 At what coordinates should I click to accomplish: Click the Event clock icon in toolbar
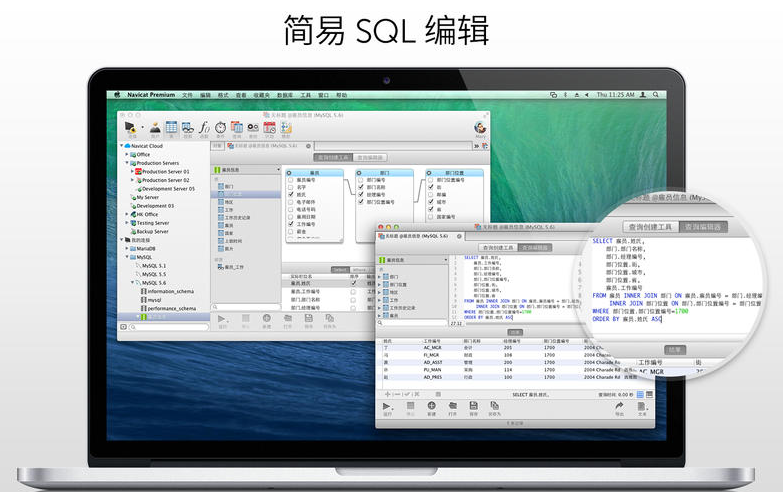[x=221, y=127]
